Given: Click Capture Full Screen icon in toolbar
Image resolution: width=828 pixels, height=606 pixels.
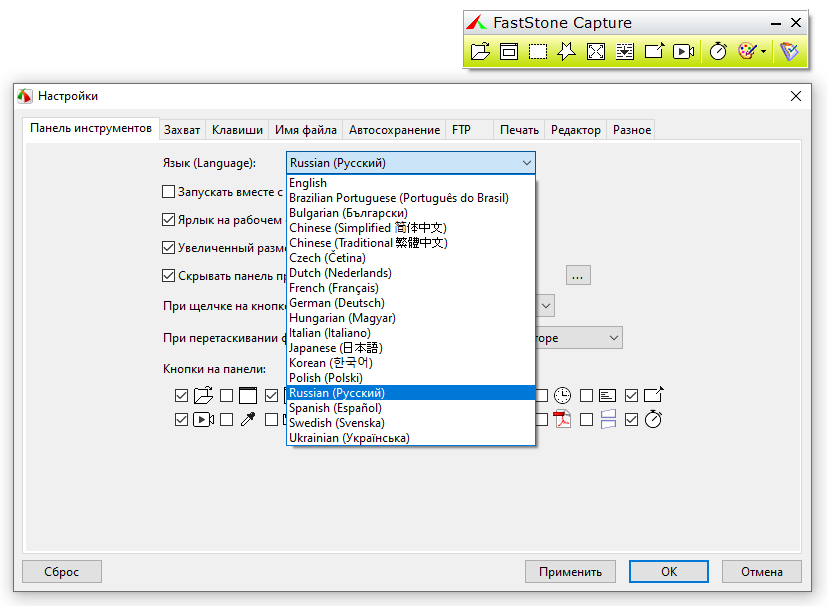Looking at the screenshot, I should point(596,52).
